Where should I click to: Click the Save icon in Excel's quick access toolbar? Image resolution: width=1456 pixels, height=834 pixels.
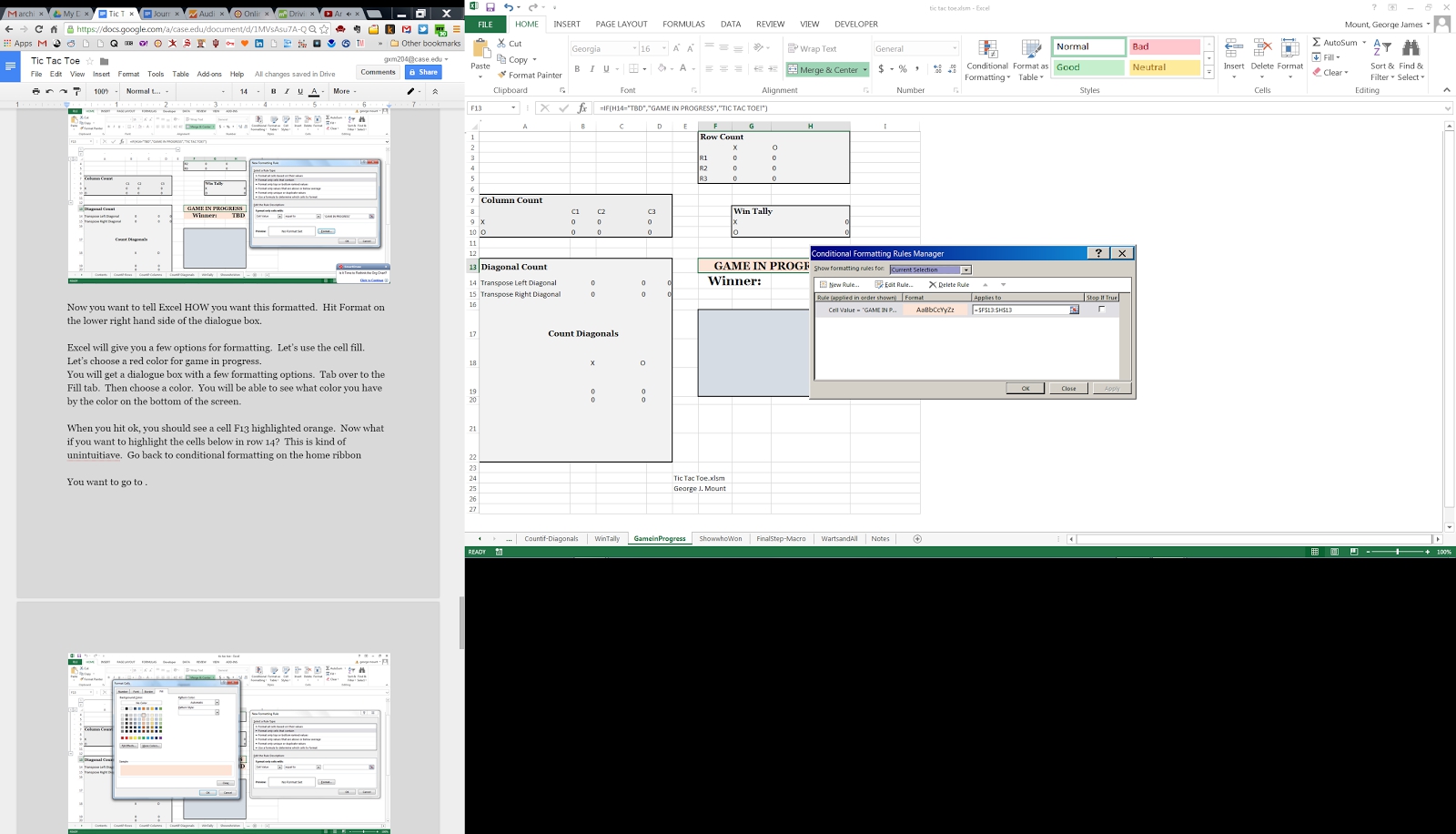tap(490, 7)
